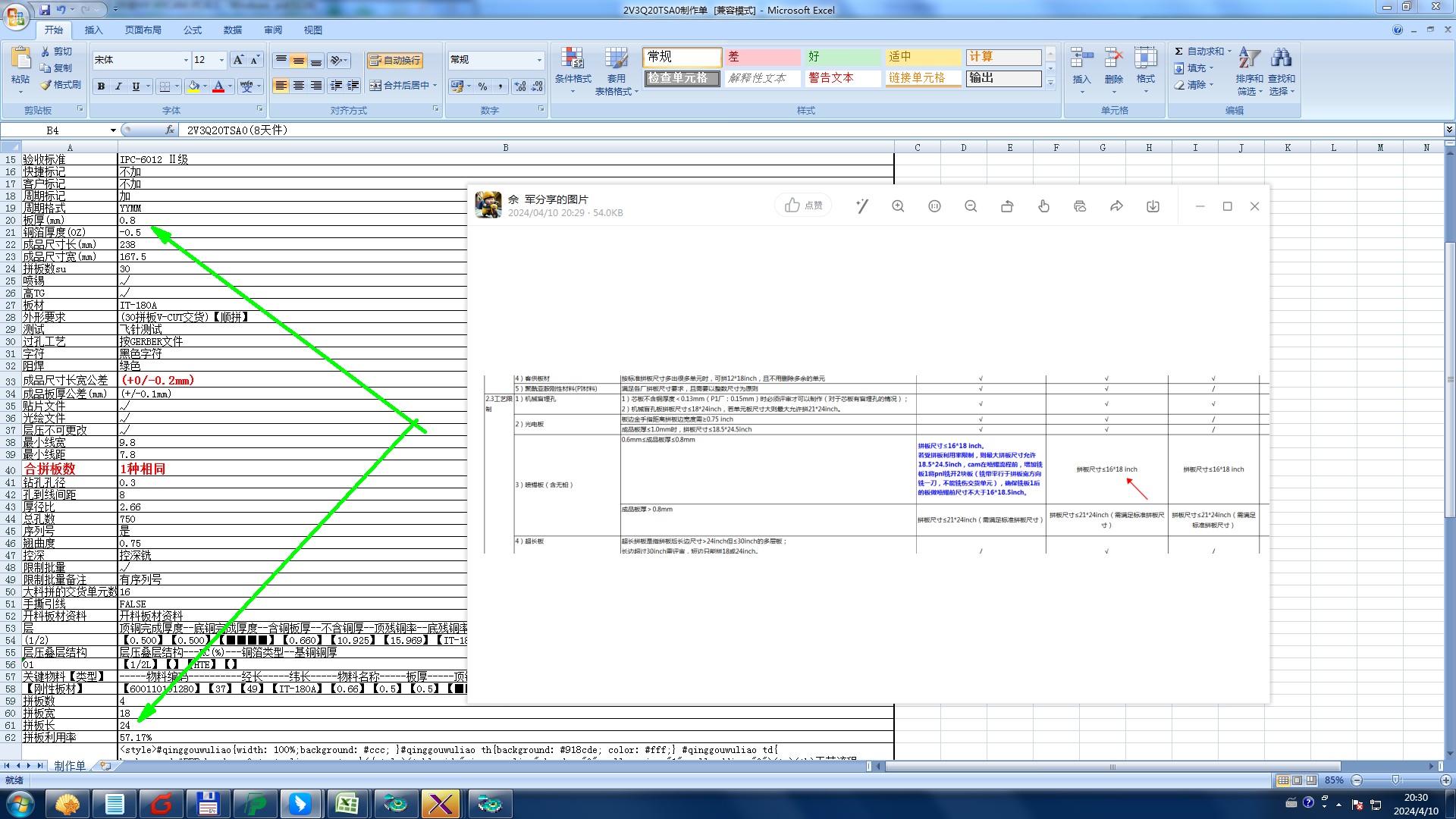Click the rotate image icon in viewer
Screen dimensions: 1456x819
[1007, 206]
